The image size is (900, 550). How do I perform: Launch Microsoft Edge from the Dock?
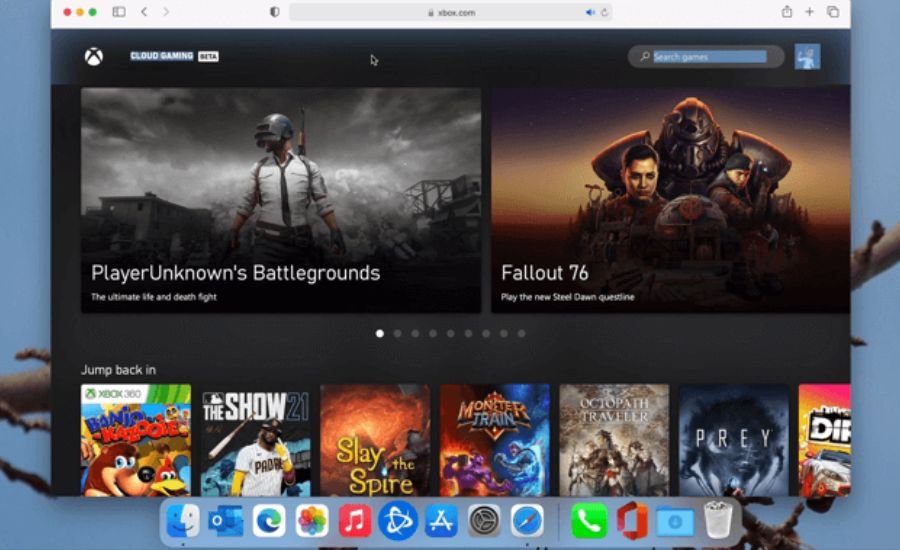(x=269, y=521)
